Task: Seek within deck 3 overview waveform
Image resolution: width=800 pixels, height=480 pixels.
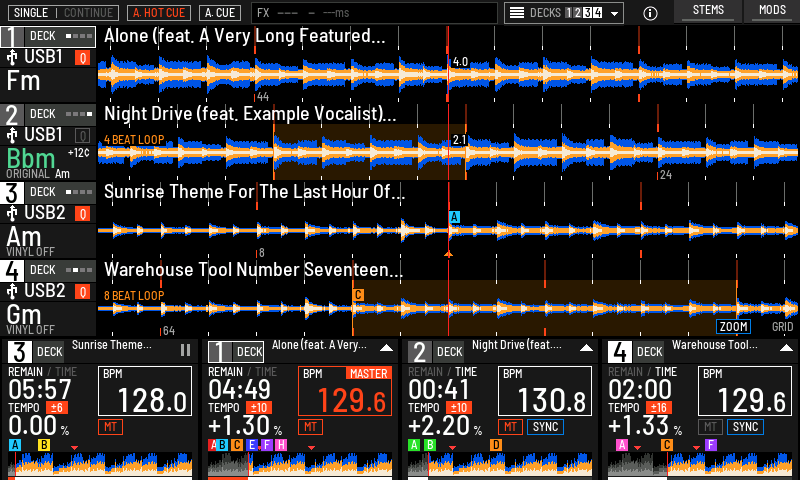Action: tap(100, 465)
